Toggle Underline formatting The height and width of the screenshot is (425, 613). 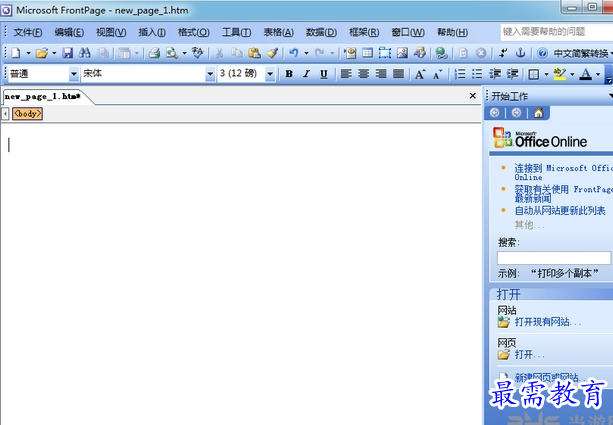[324, 74]
